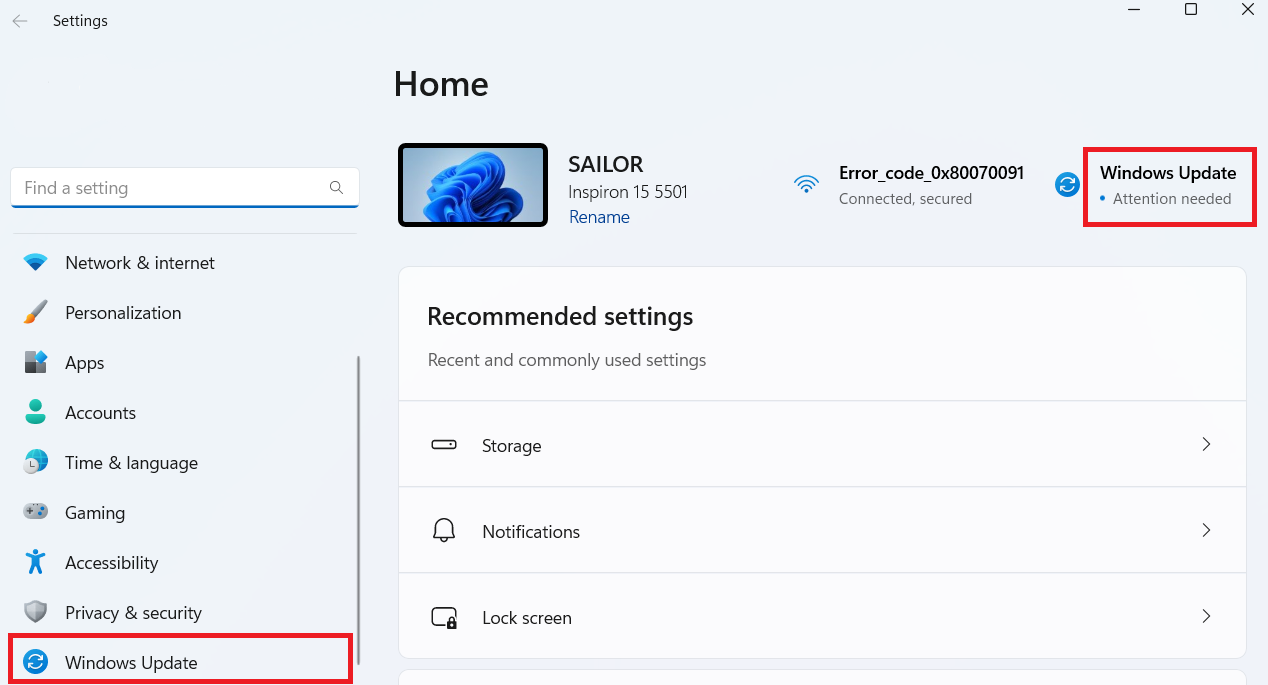Click the Find a setting search box
Screen dimensions: 1268x685
pyautogui.click(x=185, y=188)
